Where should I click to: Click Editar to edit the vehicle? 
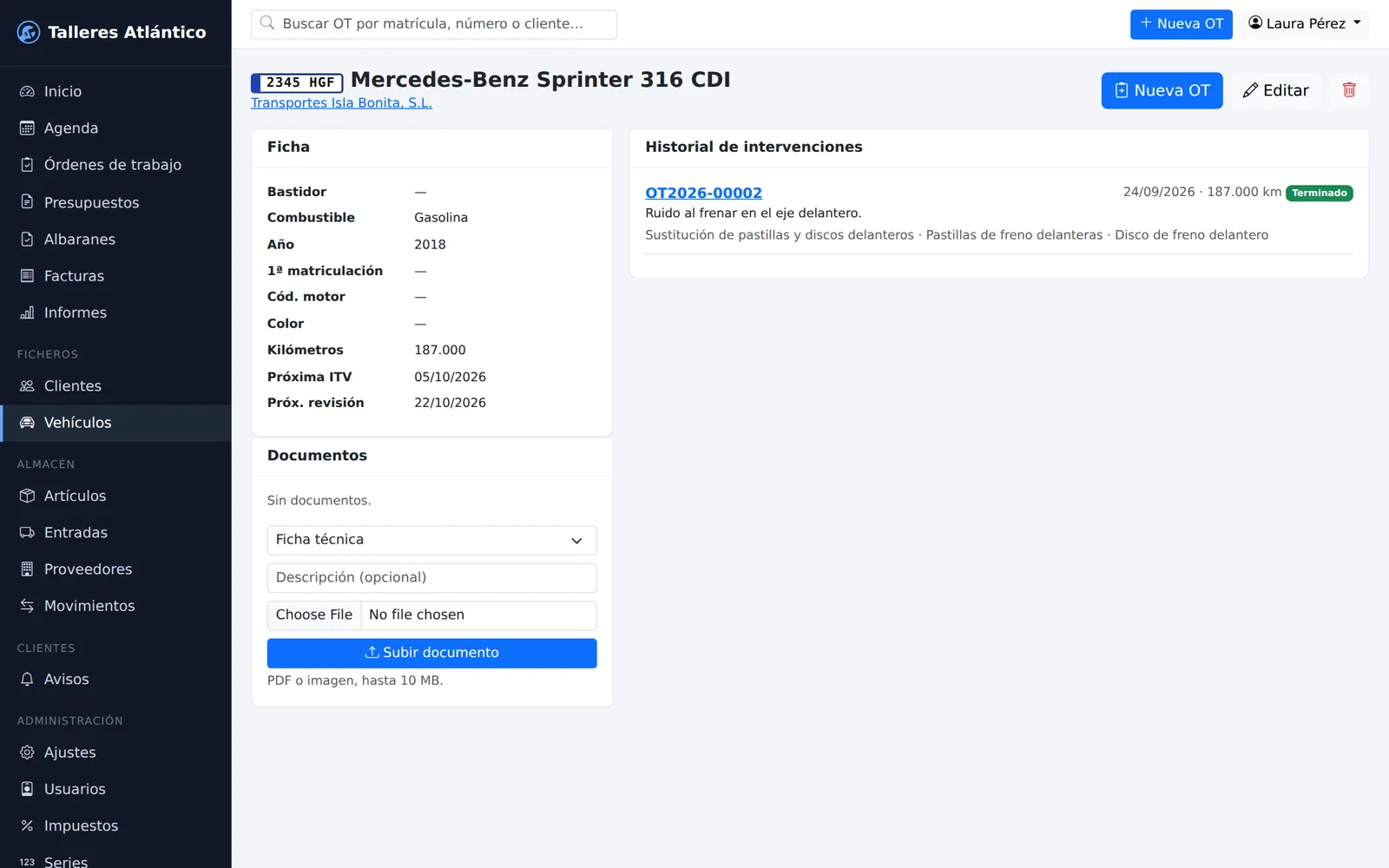tap(1275, 90)
